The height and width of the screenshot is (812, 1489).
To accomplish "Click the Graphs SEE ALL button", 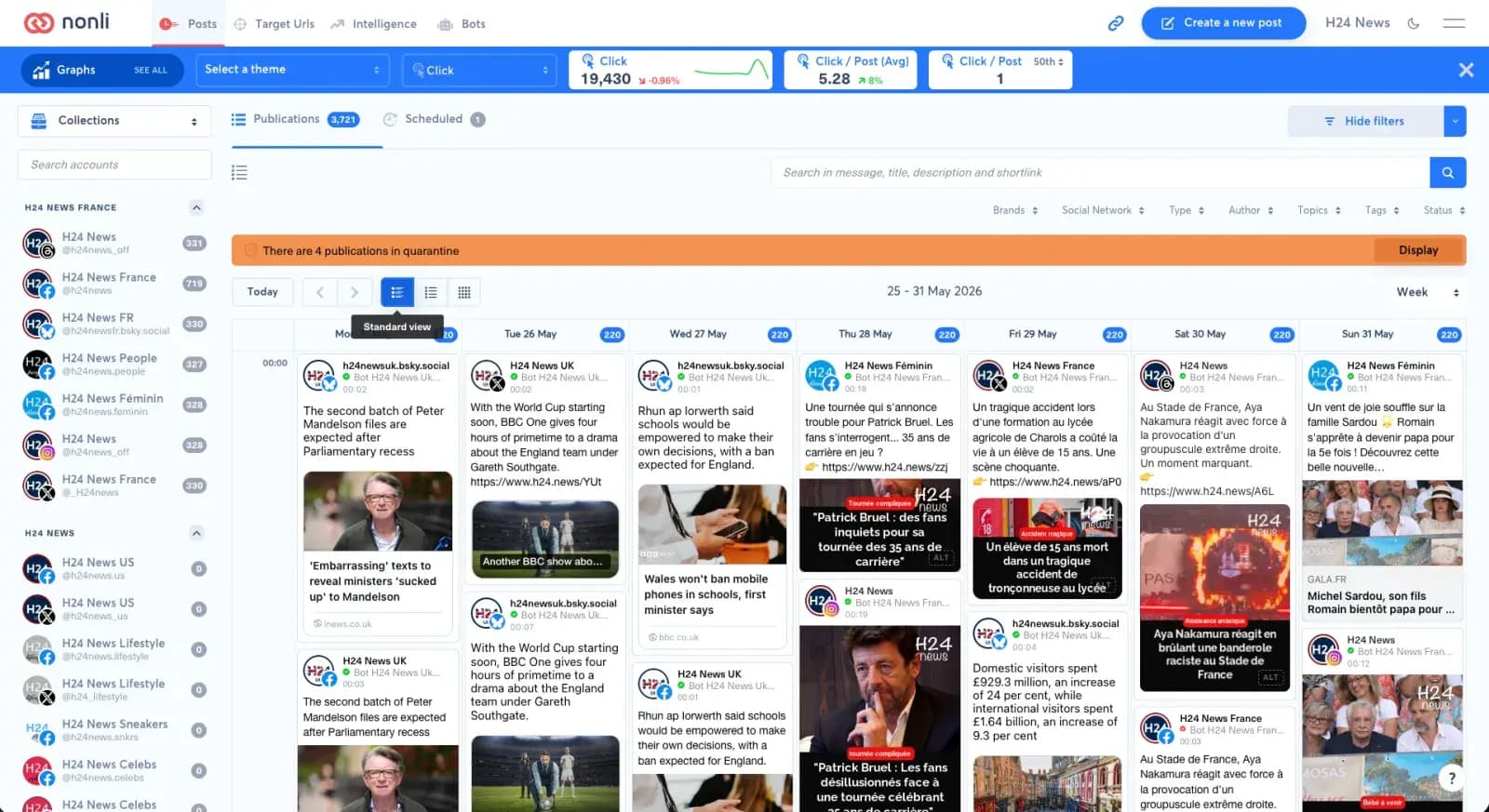I will click(101, 70).
